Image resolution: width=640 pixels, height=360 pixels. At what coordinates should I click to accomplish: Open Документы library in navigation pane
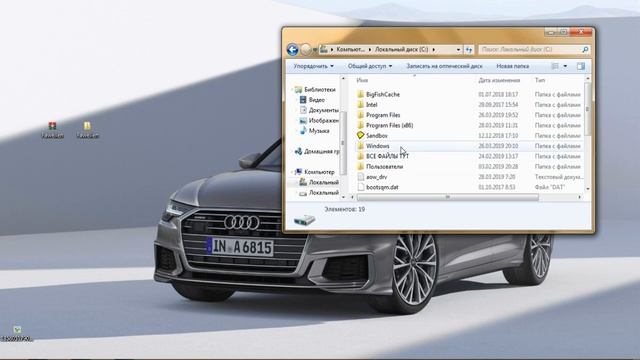click(324, 110)
